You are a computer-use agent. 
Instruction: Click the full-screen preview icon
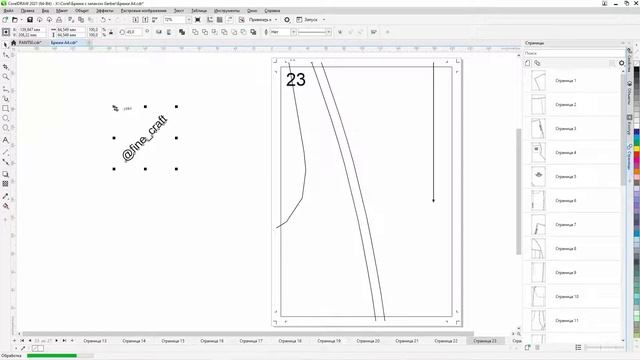(x=198, y=20)
